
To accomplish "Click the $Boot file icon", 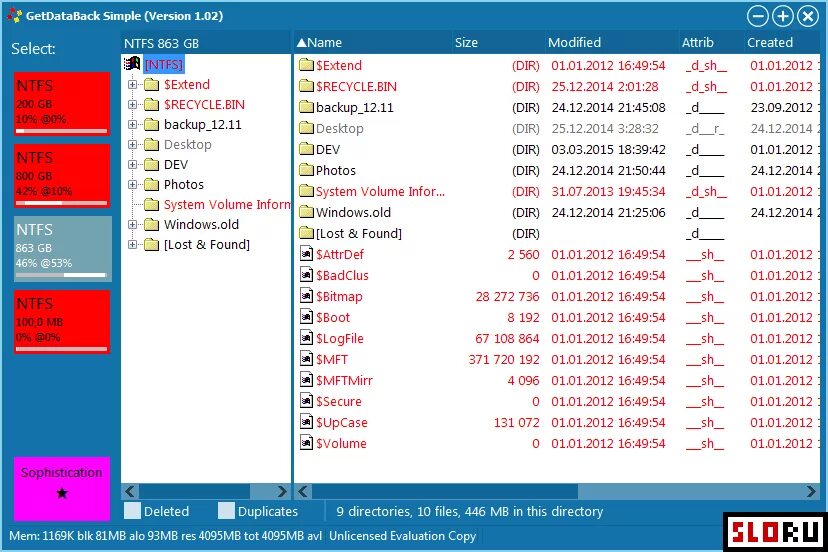I will [x=306, y=317].
